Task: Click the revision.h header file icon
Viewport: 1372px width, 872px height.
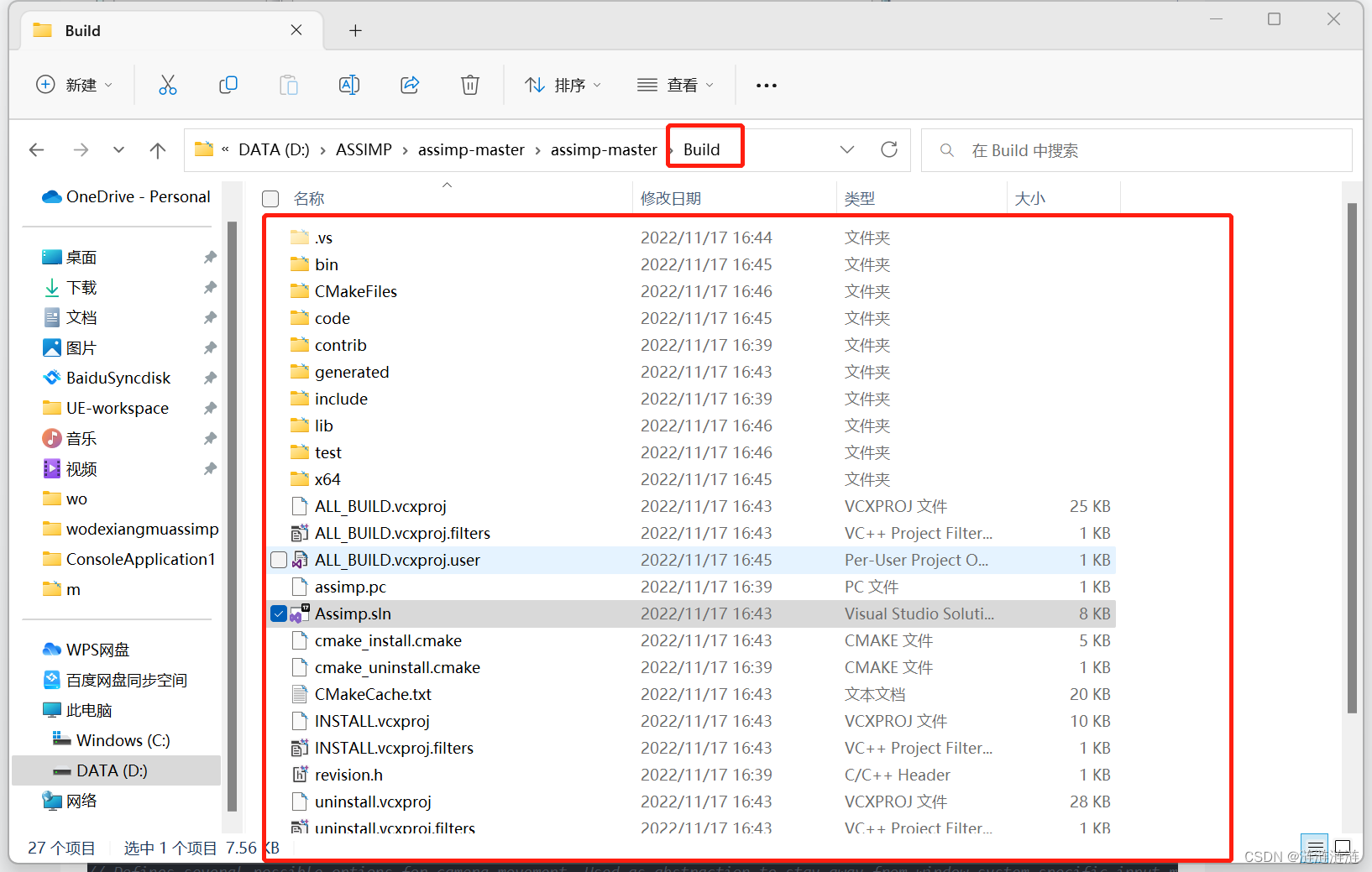Action: click(300, 775)
